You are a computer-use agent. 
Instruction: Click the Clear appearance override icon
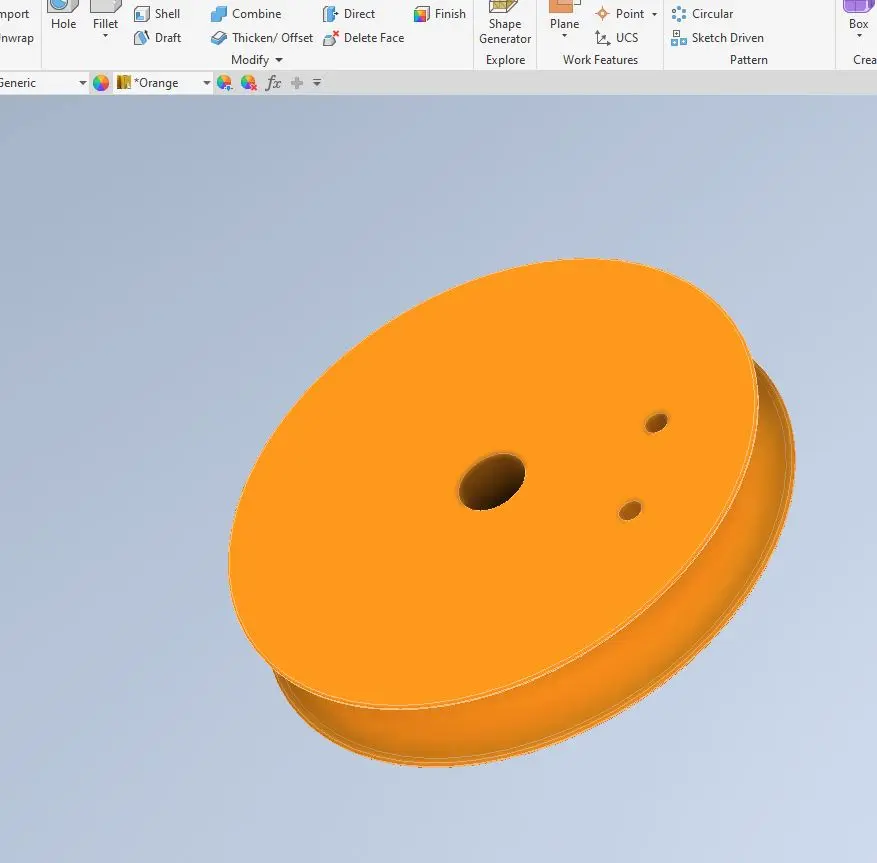(x=249, y=83)
